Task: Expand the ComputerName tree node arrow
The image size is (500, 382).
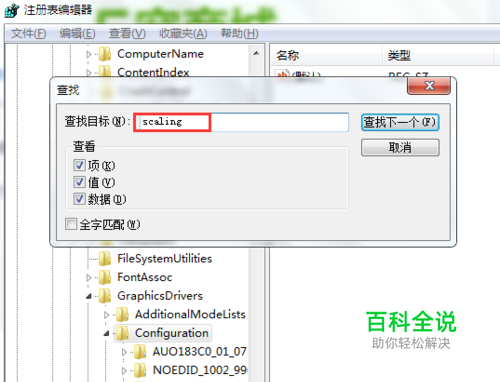Action: pos(89,54)
